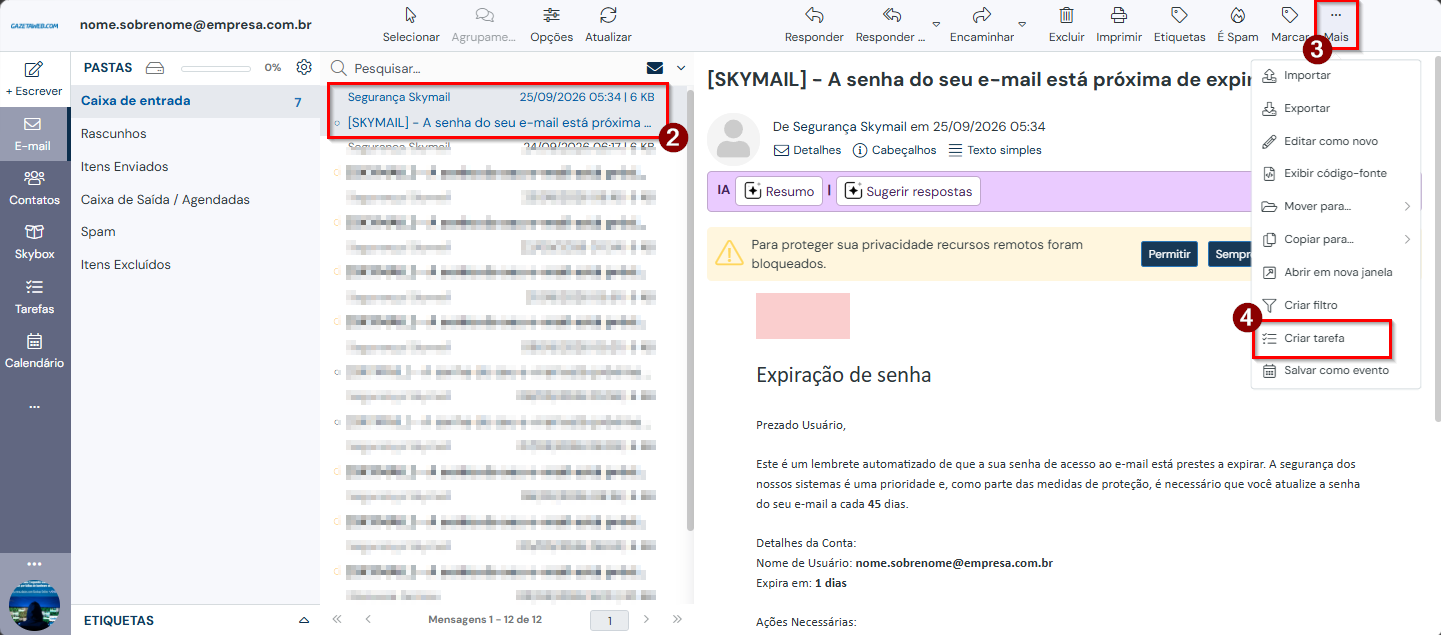Viewport: 1441px width, 635px height.
Task: Click the Encaminhar forward icon
Action: 981,15
